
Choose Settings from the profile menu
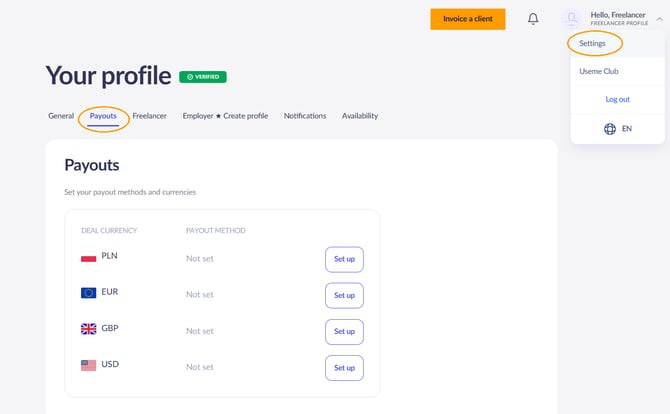[x=593, y=44]
